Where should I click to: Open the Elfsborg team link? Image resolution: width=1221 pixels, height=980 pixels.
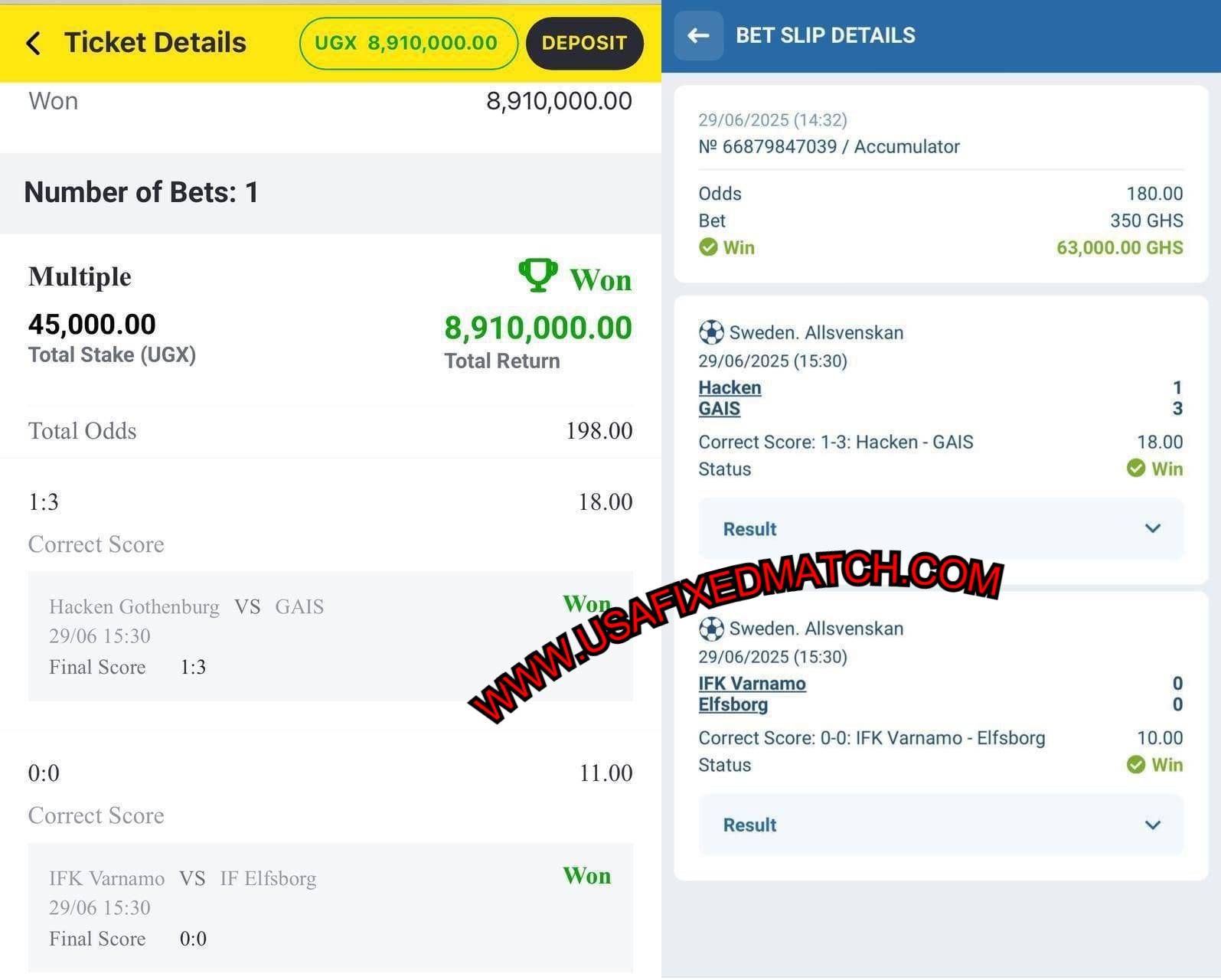pyautogui.click(x=733, y=704)
